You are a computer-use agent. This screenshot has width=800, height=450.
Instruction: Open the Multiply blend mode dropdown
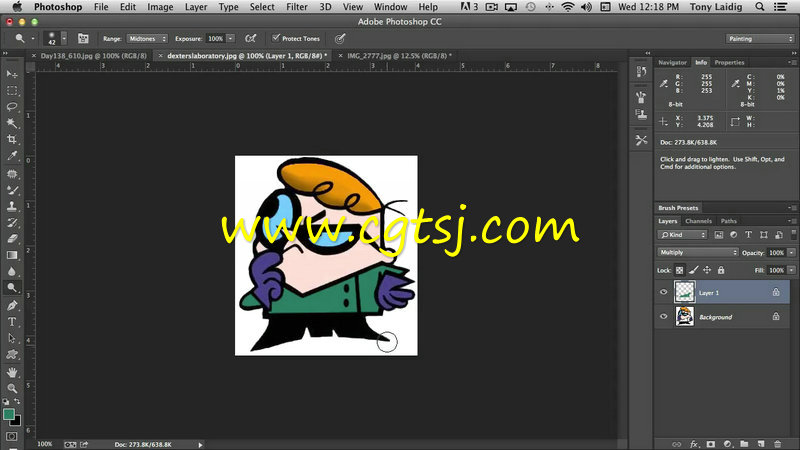pyautogui.click(x=697, y=253)
